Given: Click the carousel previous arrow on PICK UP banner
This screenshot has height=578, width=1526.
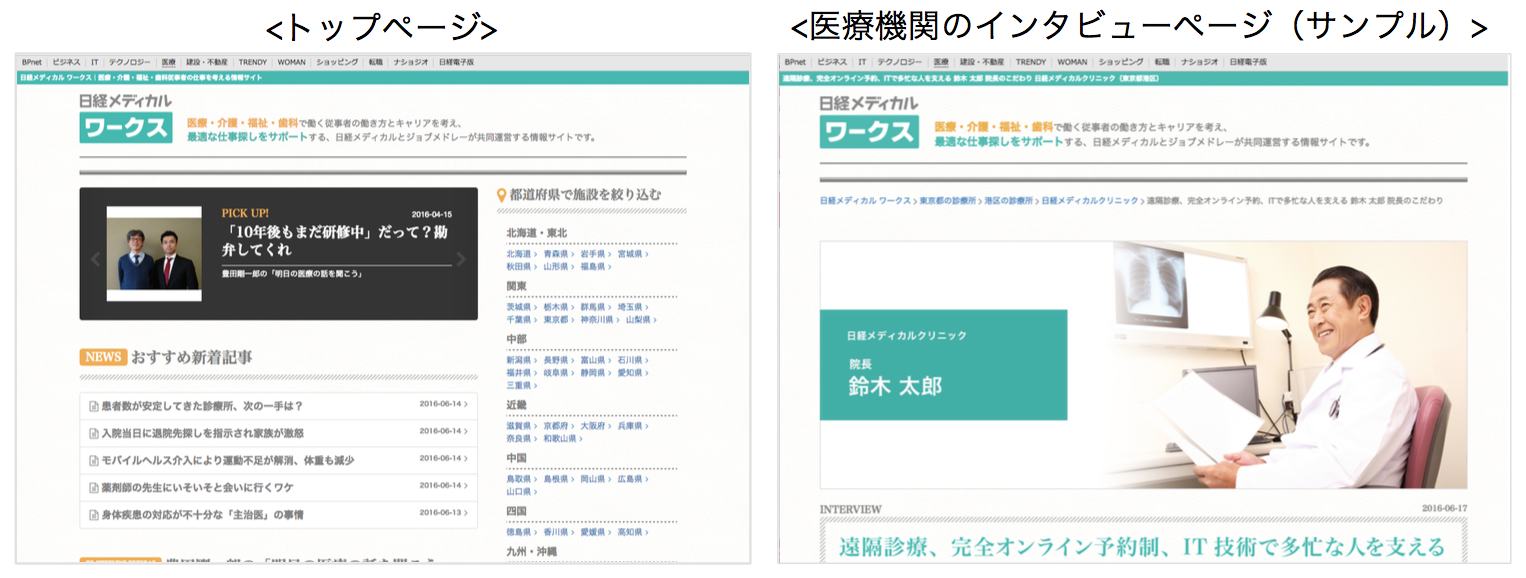Looking at the screenshot, I should click(96, 259).
